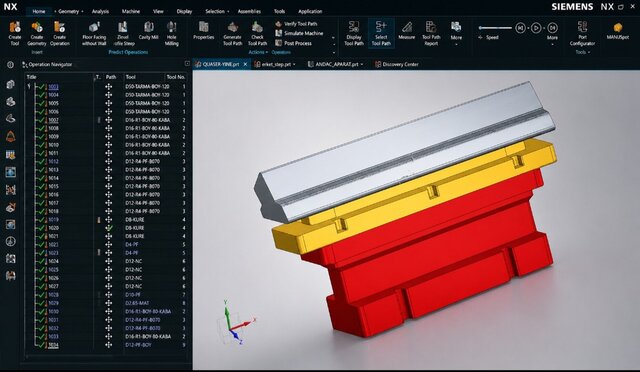
Task: Click Verify Tool Path
Action: click(x=297, y=24)
